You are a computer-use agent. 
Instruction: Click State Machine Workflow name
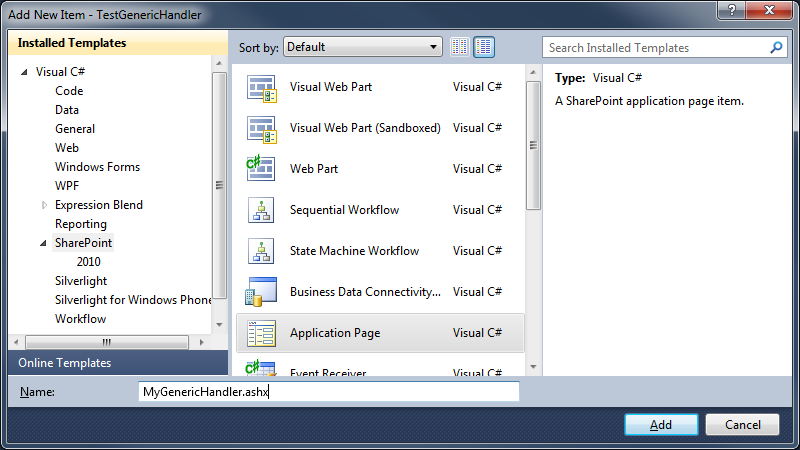pos(354,251)
